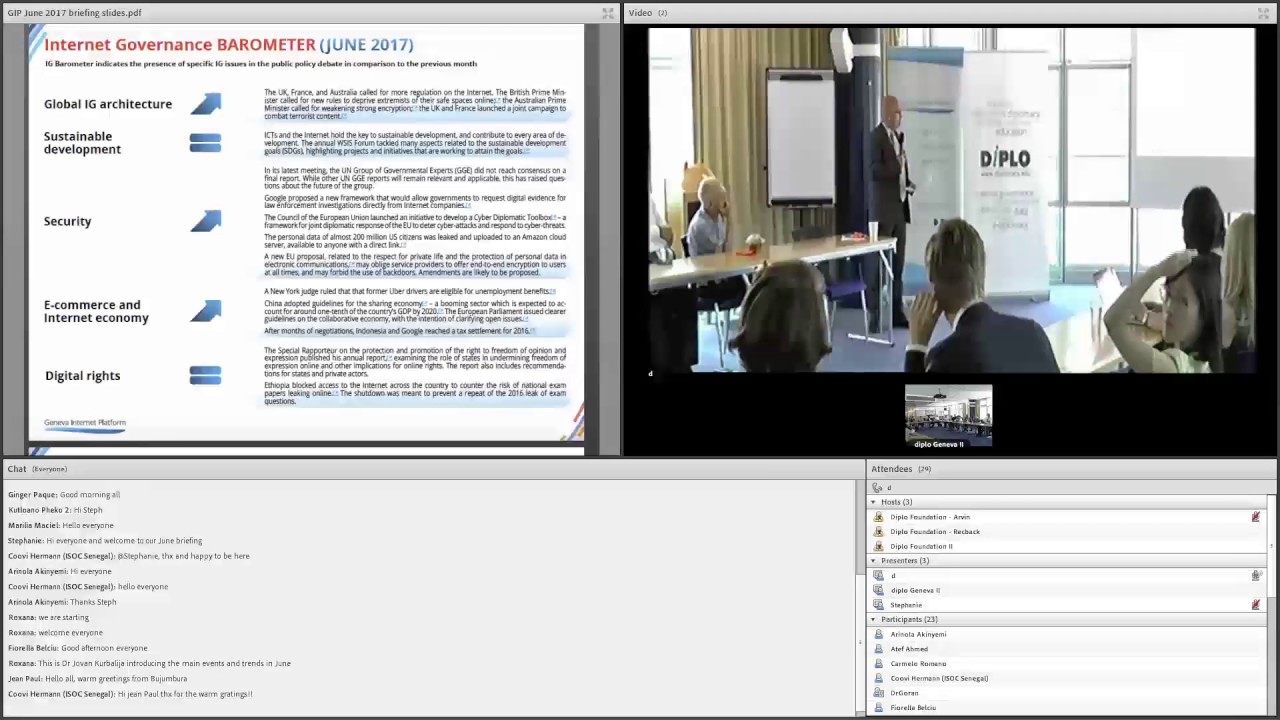Click Roxana's 'we are starting' message
Image resolution: width=1280 pixels, height=720 pixels.
click(x=49, y=618)
